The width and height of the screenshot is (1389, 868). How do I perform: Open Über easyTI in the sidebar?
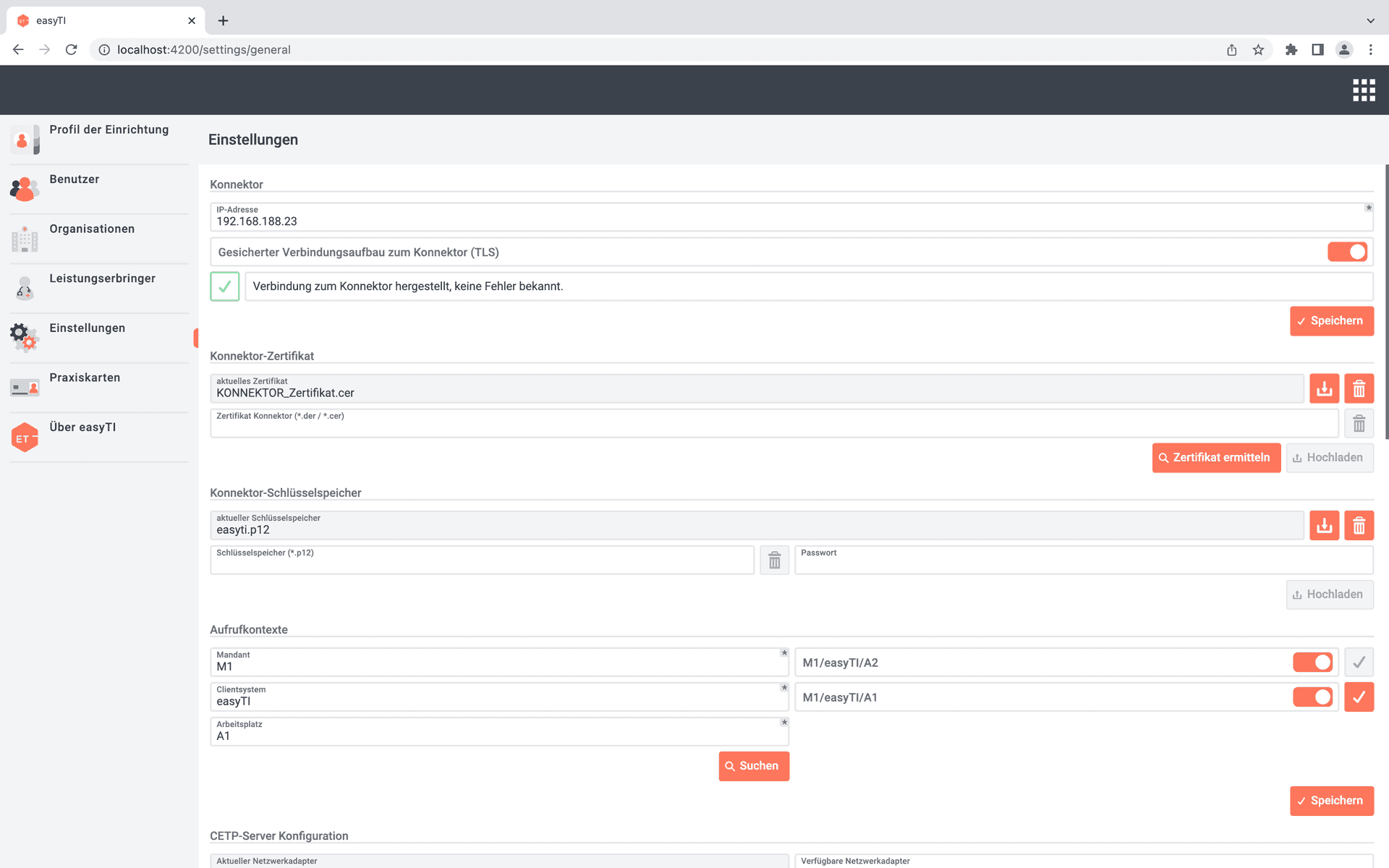pos(82,427)
